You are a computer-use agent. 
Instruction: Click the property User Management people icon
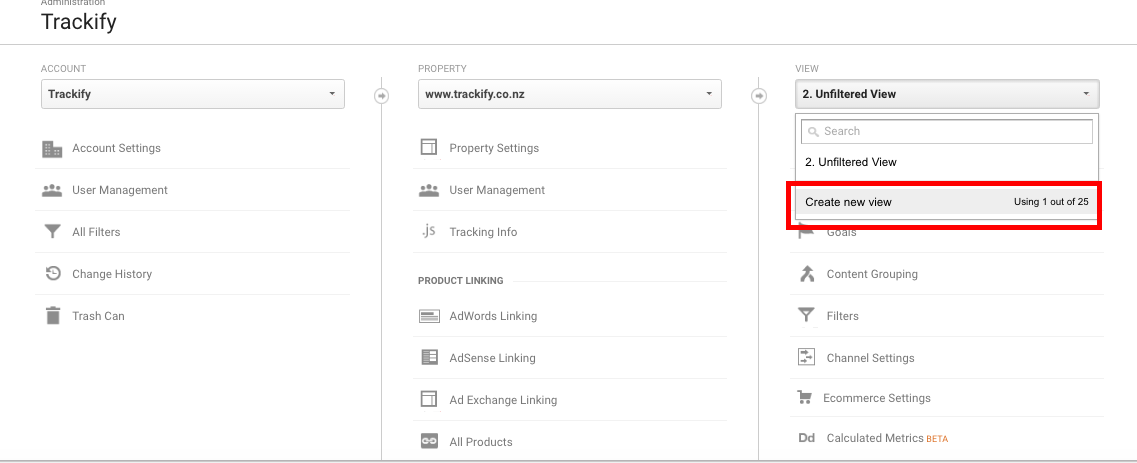tap(429, 191)
